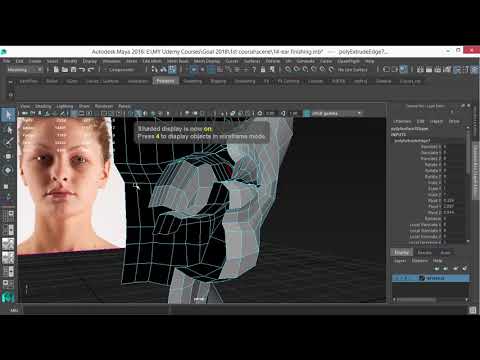Screen dimensions: 480x360
Task: Click the Pivot X value field
Action: tap(454, 201)
